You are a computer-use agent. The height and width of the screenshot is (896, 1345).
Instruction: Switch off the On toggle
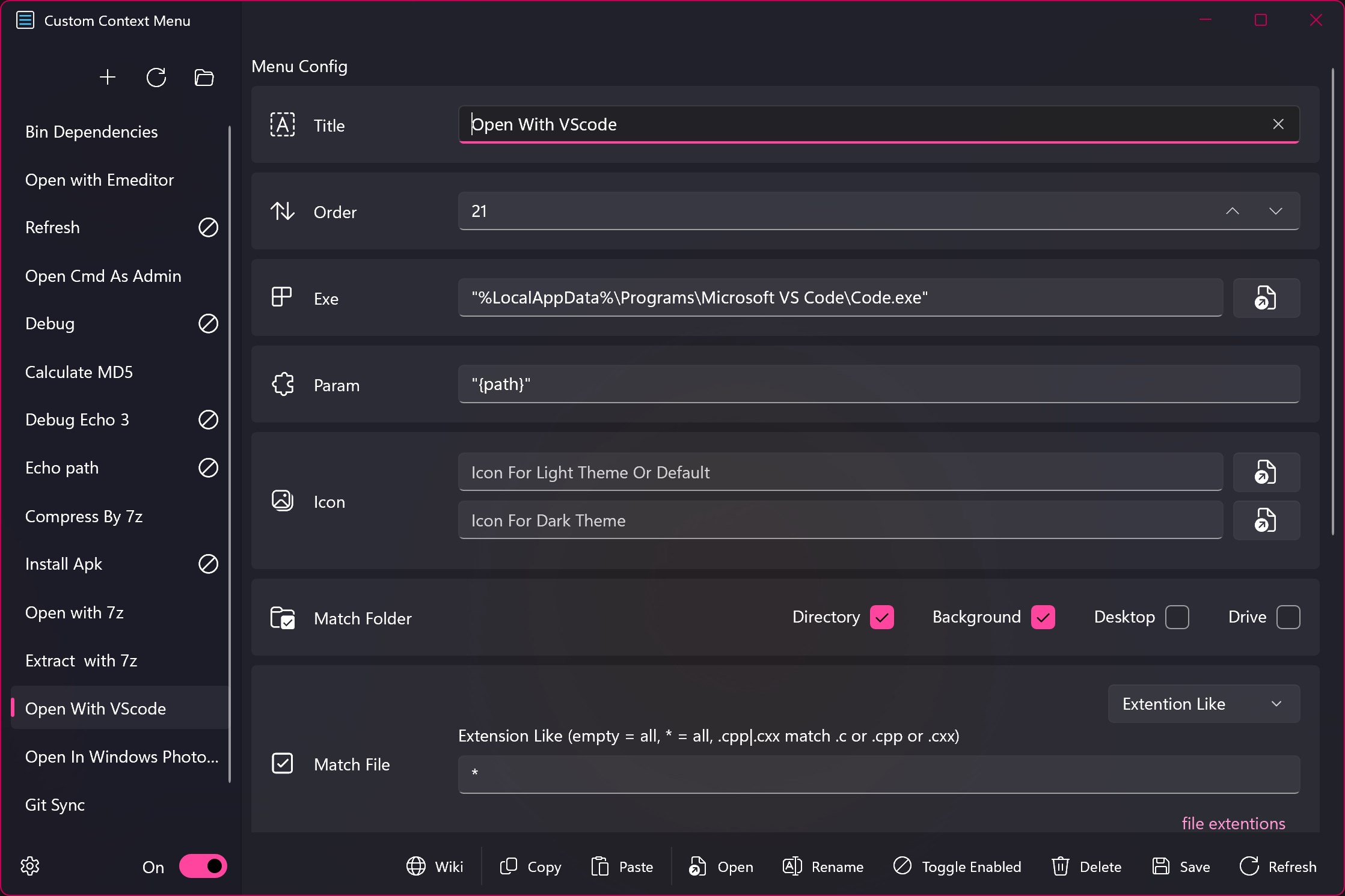(x=202, y=865)
